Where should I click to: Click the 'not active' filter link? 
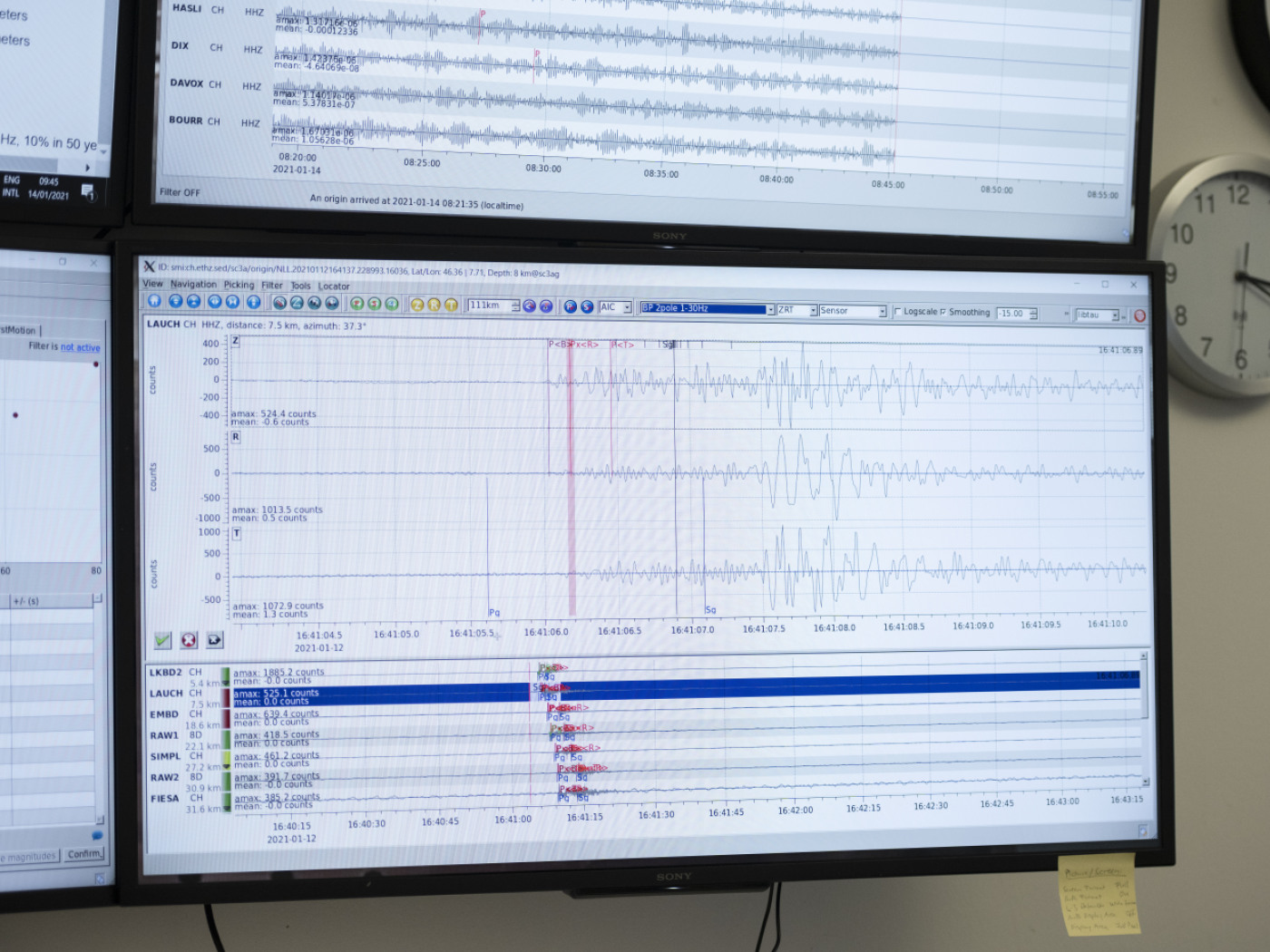pos(80,347)
